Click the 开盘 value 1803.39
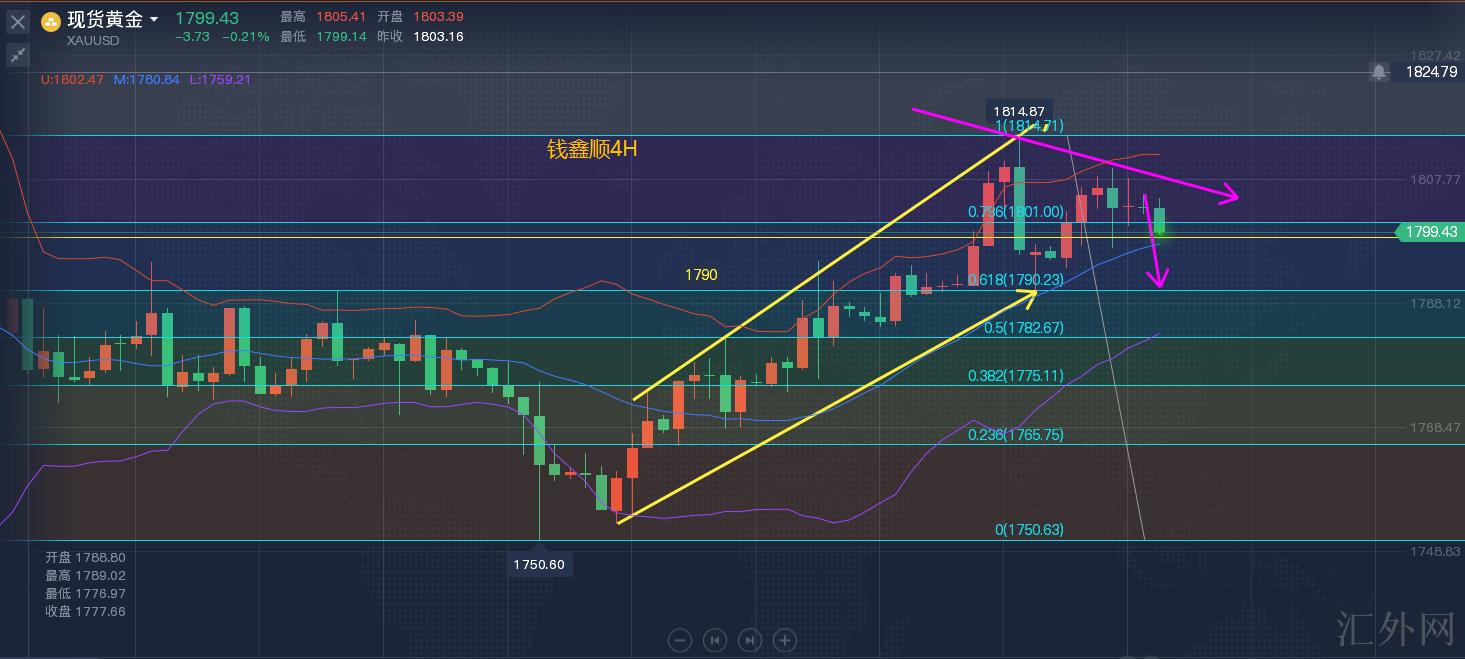Viewport: 1465px width, 659px height. [436, 17]
